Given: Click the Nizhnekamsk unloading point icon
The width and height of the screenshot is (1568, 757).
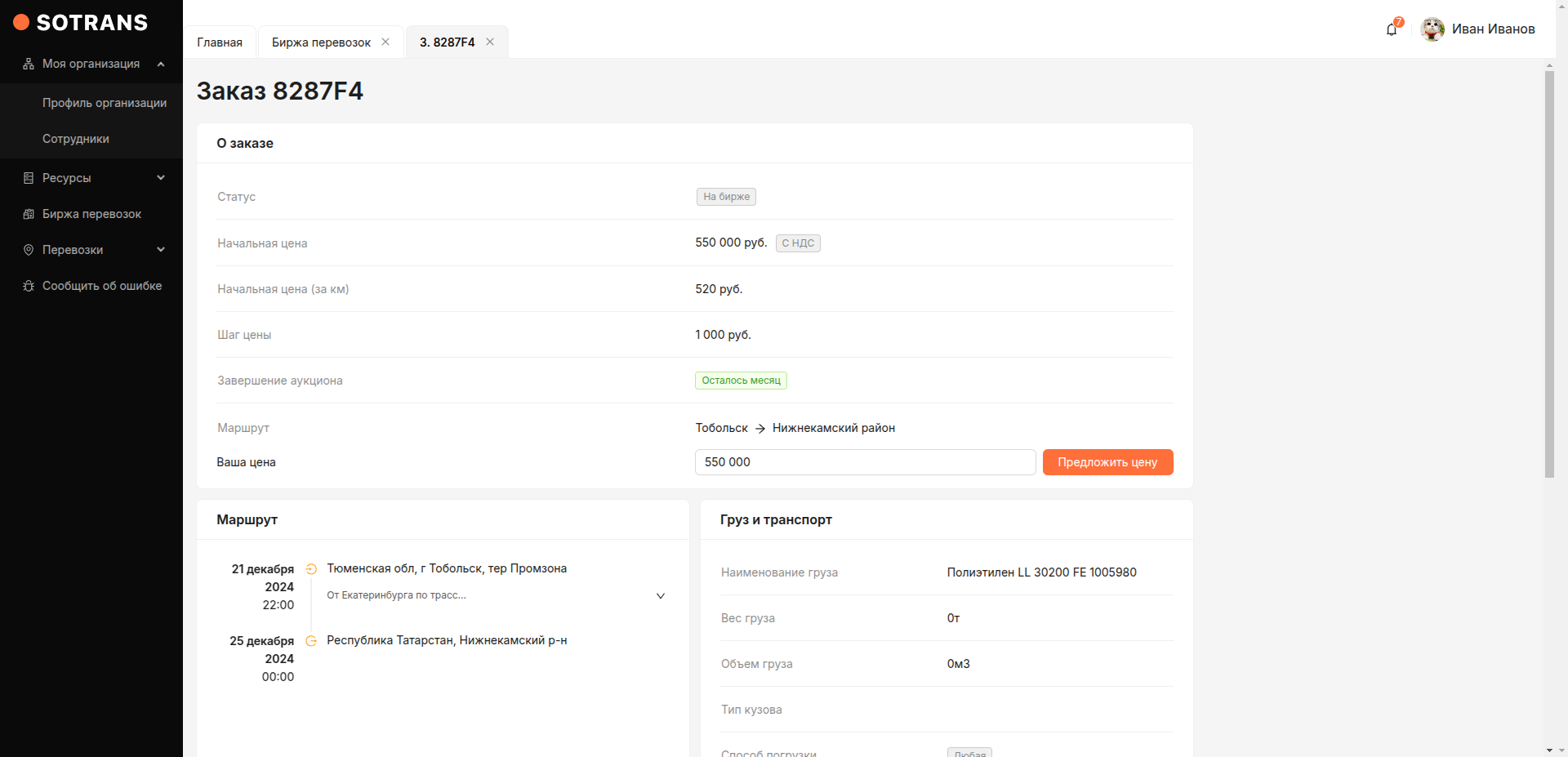Looking at the screenshot, I should 311,641.
